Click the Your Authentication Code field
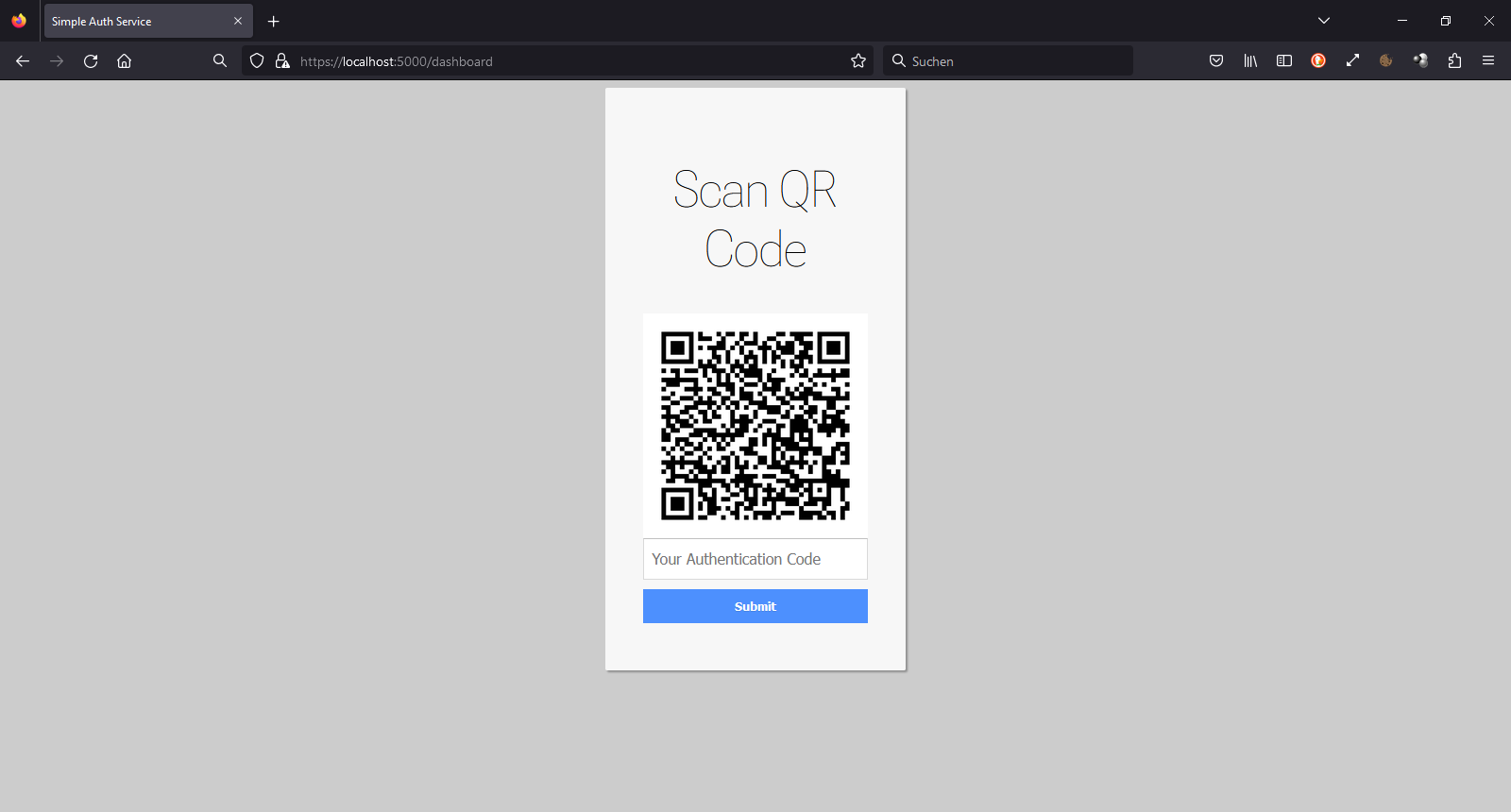1511x812 pixels. (x=755, y=559)
